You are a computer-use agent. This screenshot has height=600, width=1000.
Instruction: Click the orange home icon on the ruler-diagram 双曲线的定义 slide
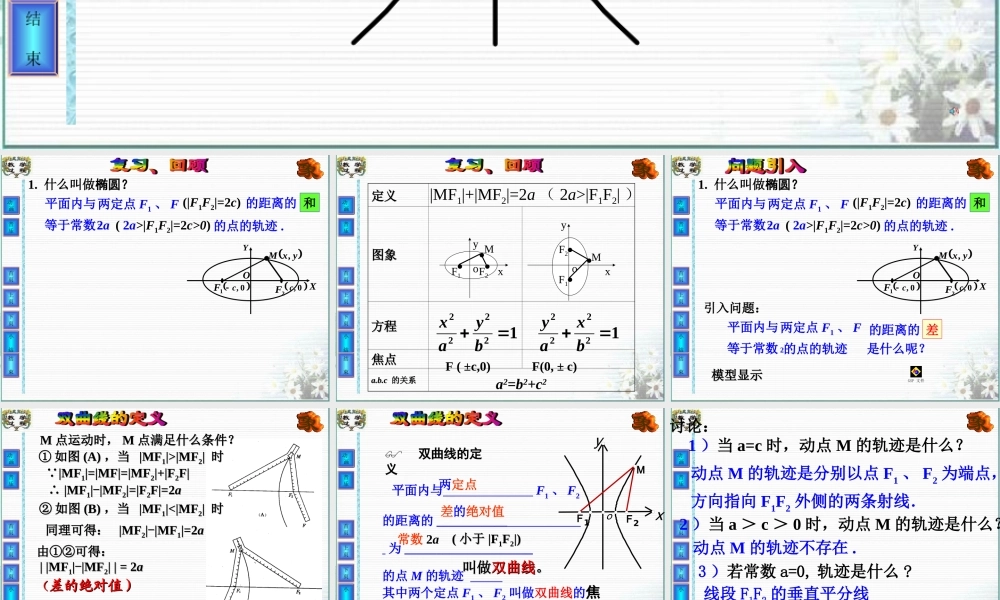(x=310, y=421)
